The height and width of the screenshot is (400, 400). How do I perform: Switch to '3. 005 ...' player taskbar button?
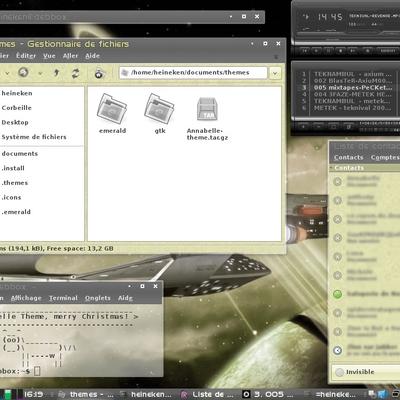point(269,395)
